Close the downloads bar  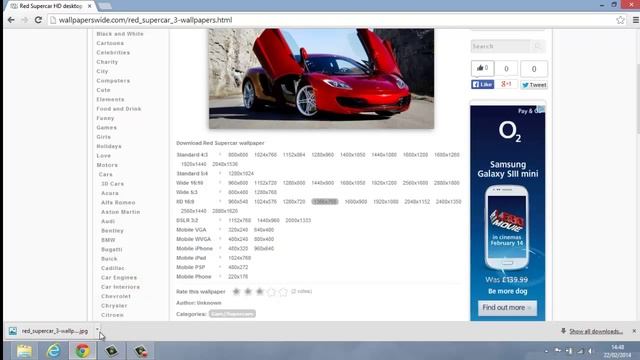[634, 331]
